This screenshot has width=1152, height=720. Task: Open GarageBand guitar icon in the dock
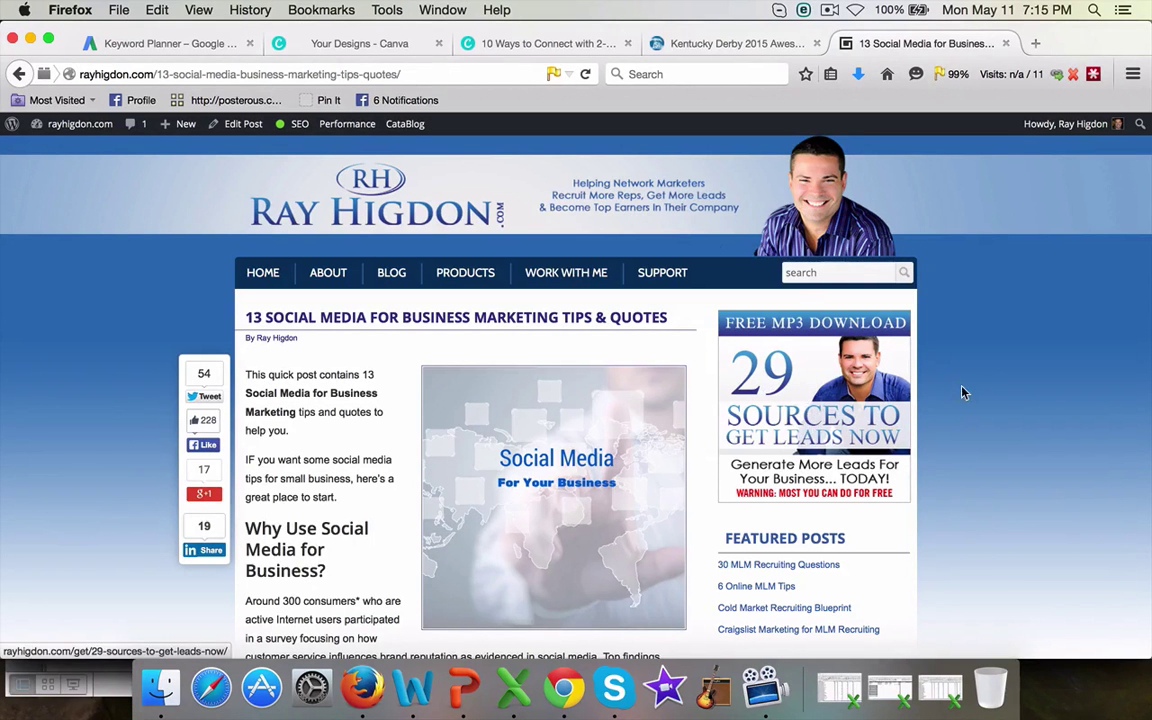(x=713, y=688)
